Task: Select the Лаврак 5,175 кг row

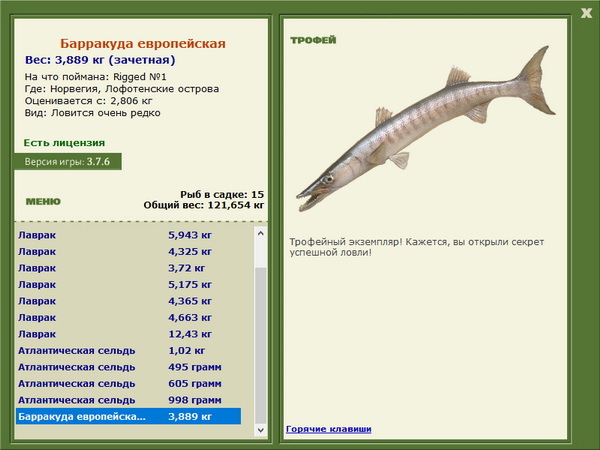Action: click(128, 284)
